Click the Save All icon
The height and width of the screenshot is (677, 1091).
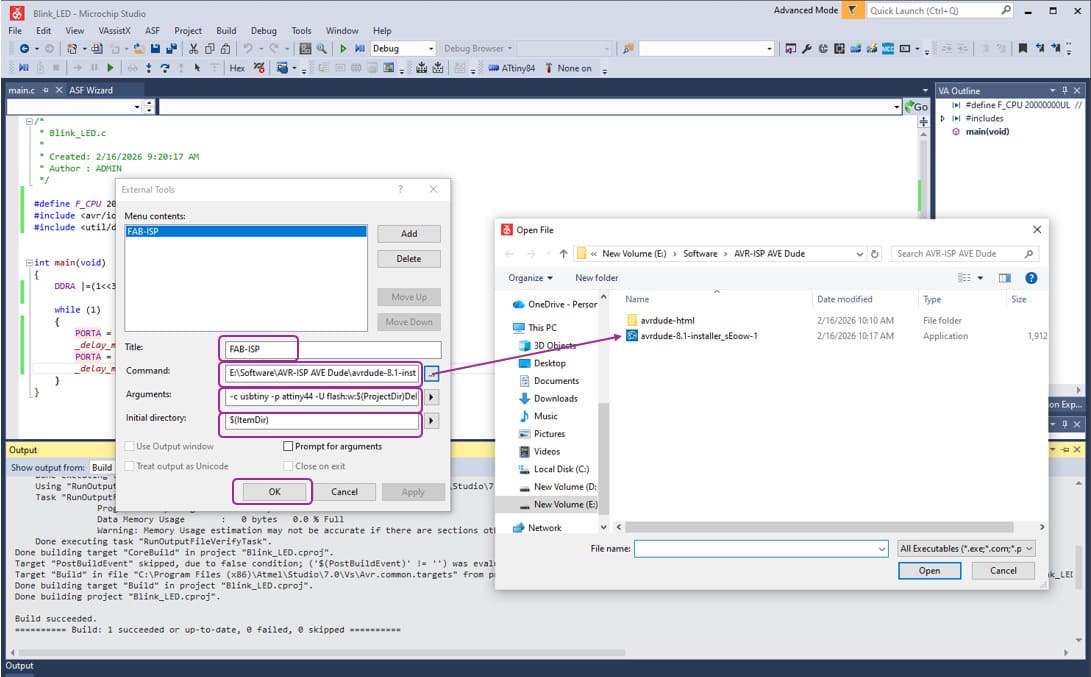(171, 49)
